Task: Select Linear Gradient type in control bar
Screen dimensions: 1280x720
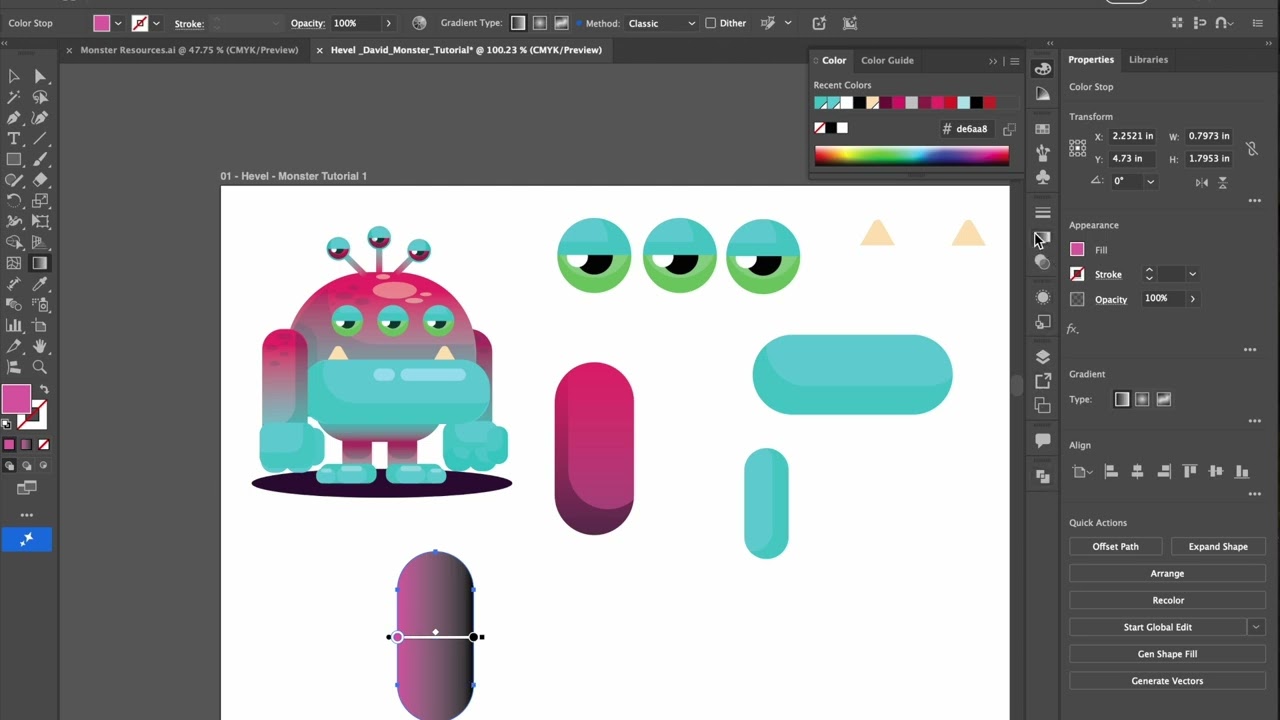Action: point(517,23)
